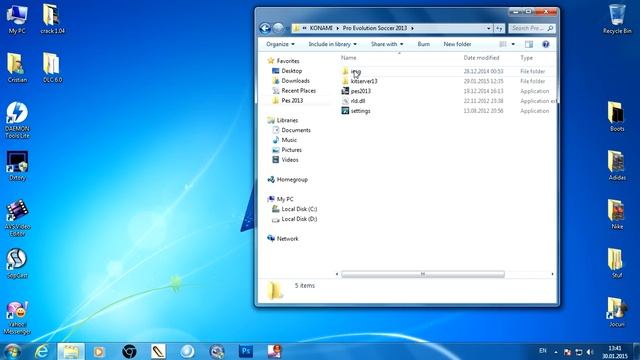
Task: Open Desktop in the navigation pane
Action: pyautogui.click(x=291, y=71)
